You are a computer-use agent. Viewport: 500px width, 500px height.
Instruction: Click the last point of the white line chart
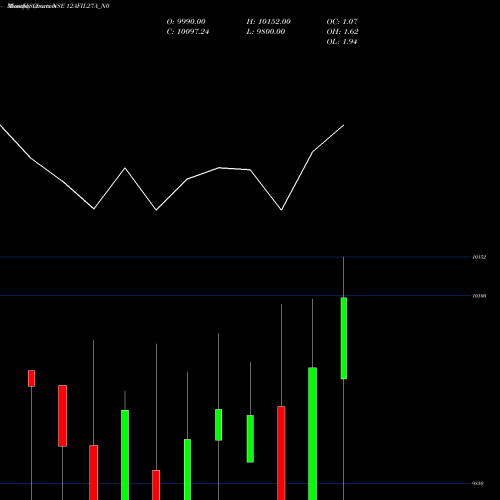[344, 125]
